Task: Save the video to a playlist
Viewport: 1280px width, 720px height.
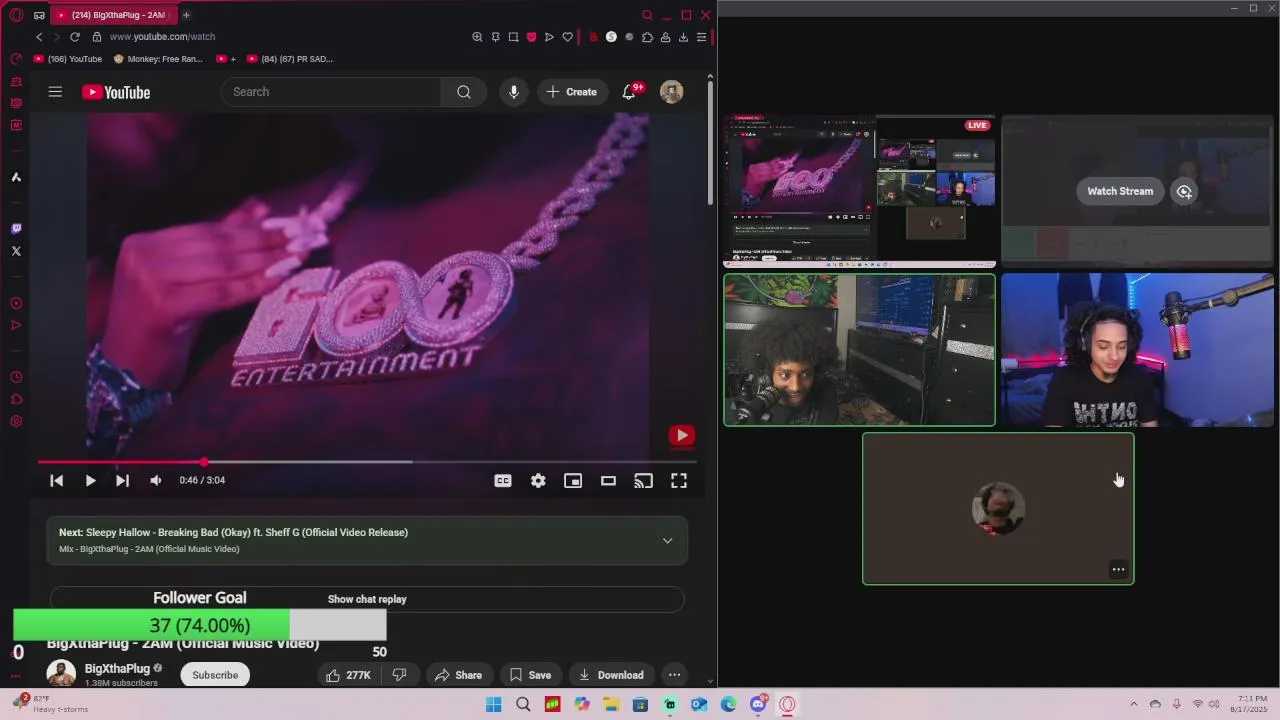Action: pyautogui.click(x=530, y=675)
